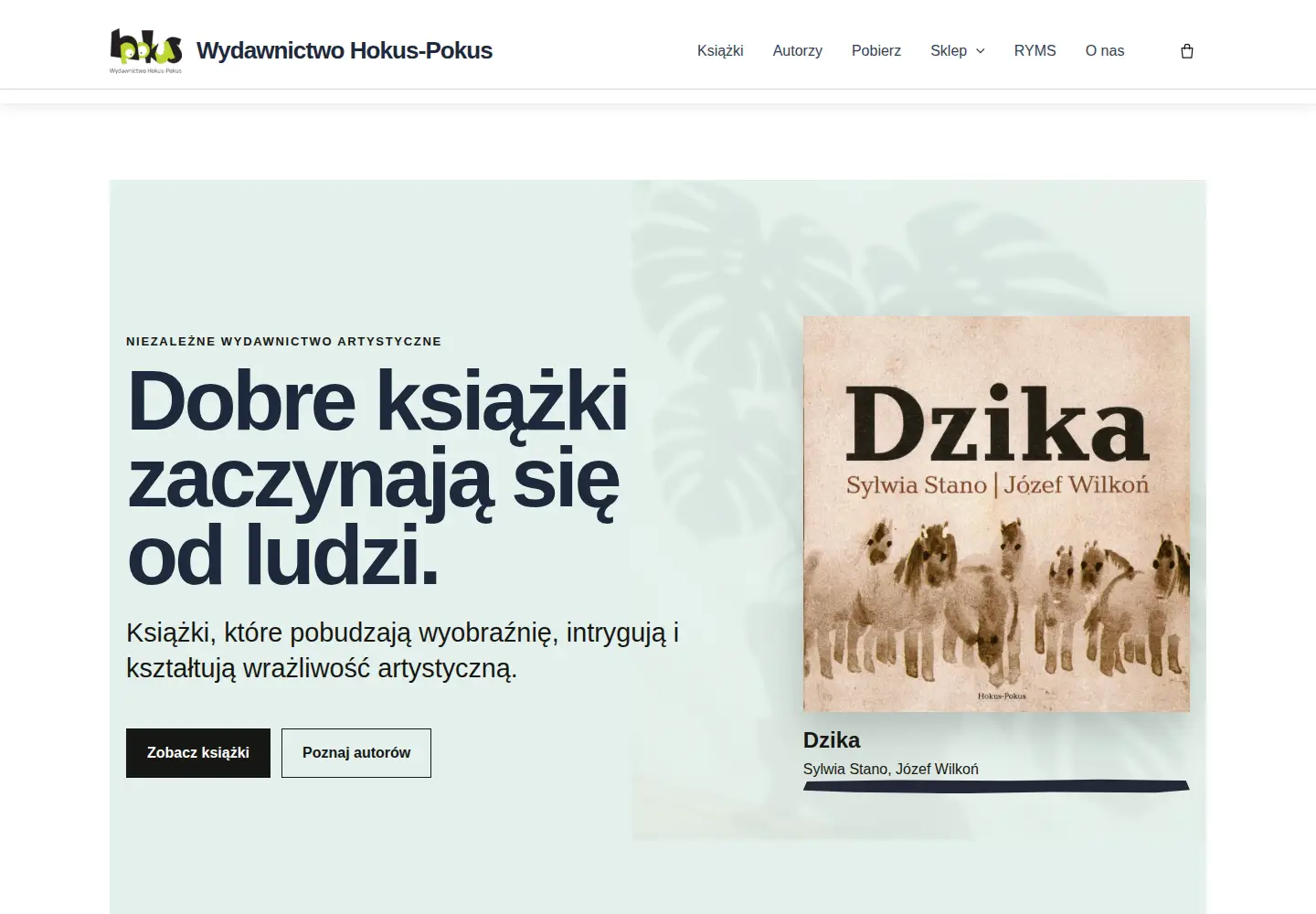Click the 'Książki, które pobudzają wyobraźnię' paragraph
This screenshot has height=914, width=1316.
click(402, 651)
